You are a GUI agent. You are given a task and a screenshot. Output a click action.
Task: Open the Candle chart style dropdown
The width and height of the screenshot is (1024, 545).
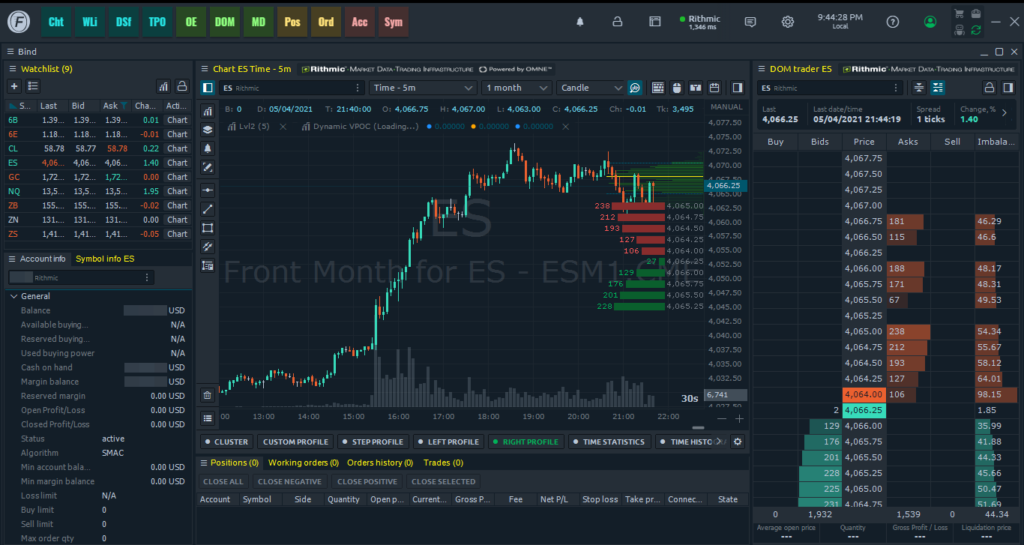[x=589, y=88]
